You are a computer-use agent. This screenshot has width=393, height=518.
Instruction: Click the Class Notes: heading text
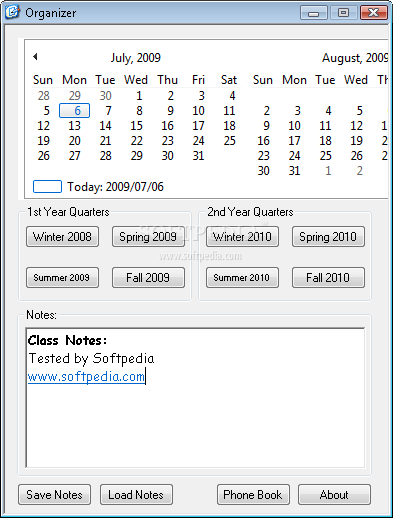click(x=67, y=341)
